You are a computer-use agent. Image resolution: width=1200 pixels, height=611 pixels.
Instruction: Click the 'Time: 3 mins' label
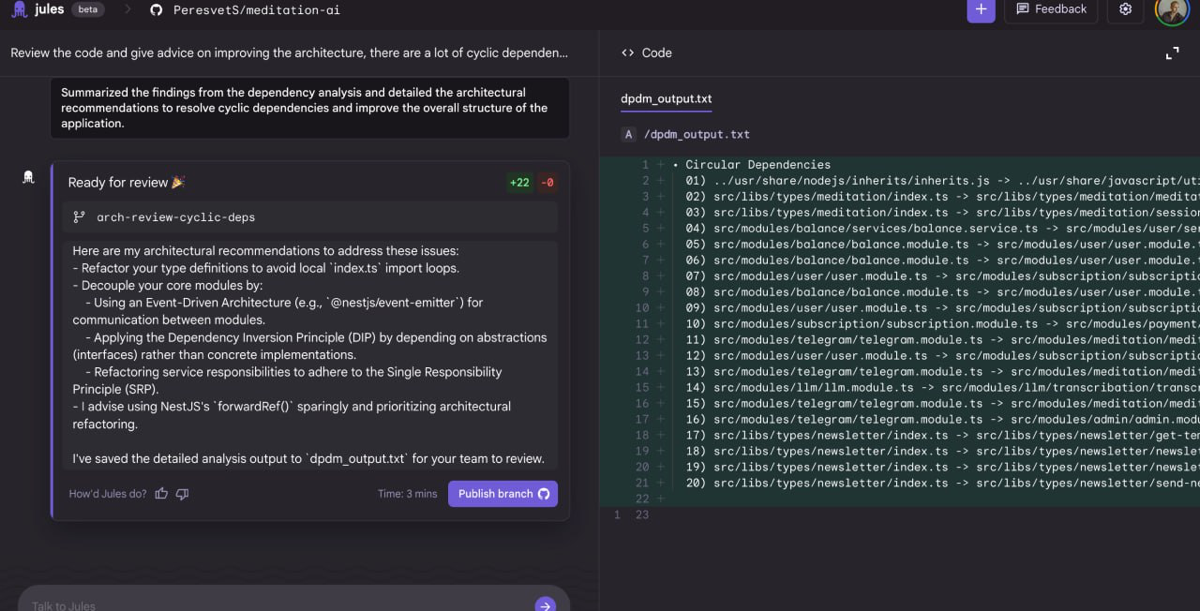click(408, 494)
